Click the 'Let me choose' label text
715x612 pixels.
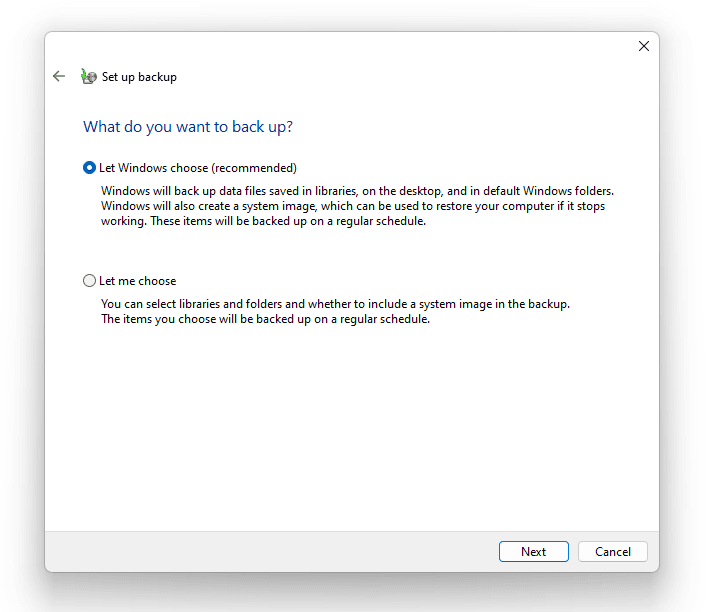tap(137, 281)
